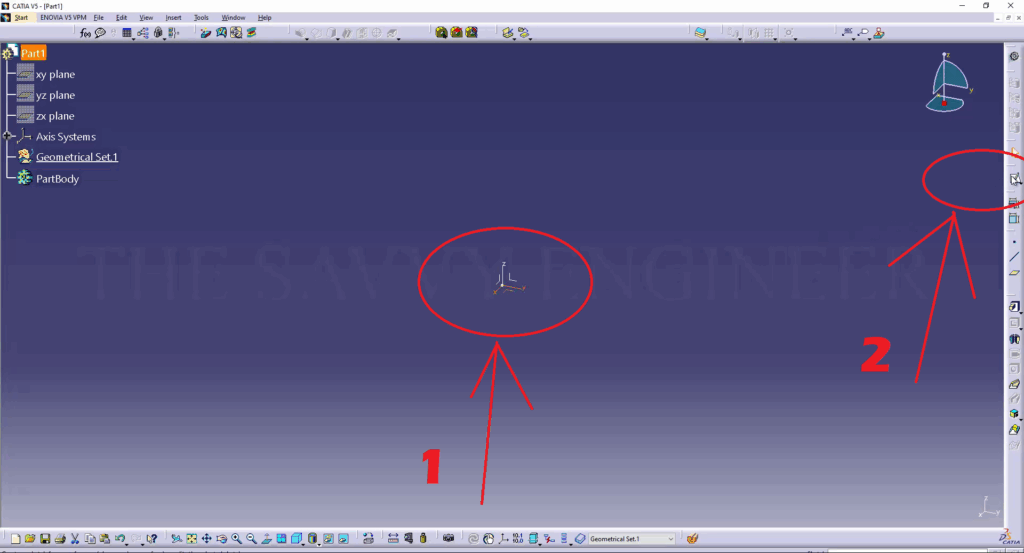Screen dimensions: 1024x553
Task: Click the Axis System icon in bottom toolbar
Action: tap(504, 539)
